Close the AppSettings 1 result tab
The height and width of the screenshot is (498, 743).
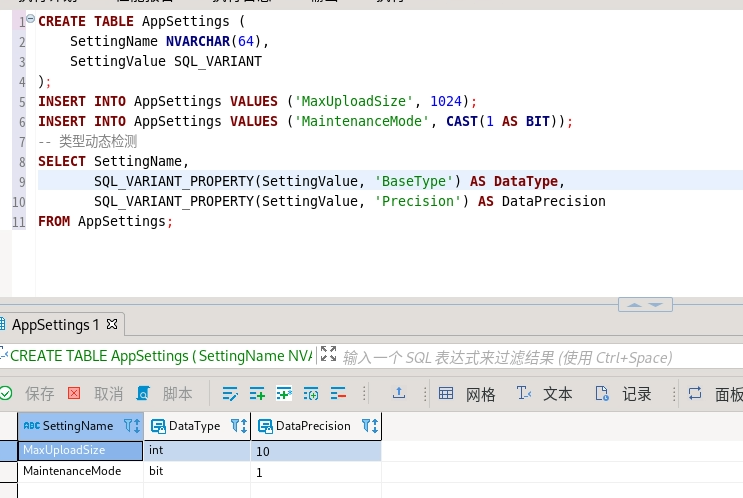(112, 325)
